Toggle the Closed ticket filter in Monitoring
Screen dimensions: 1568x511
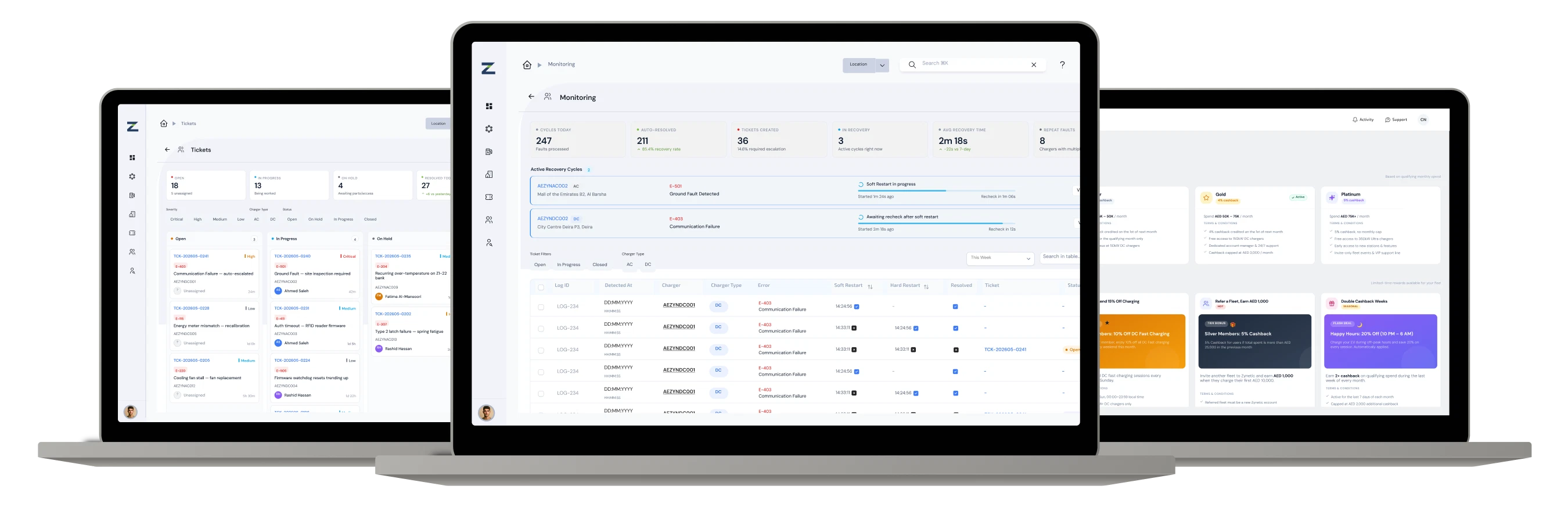[599, 265]
